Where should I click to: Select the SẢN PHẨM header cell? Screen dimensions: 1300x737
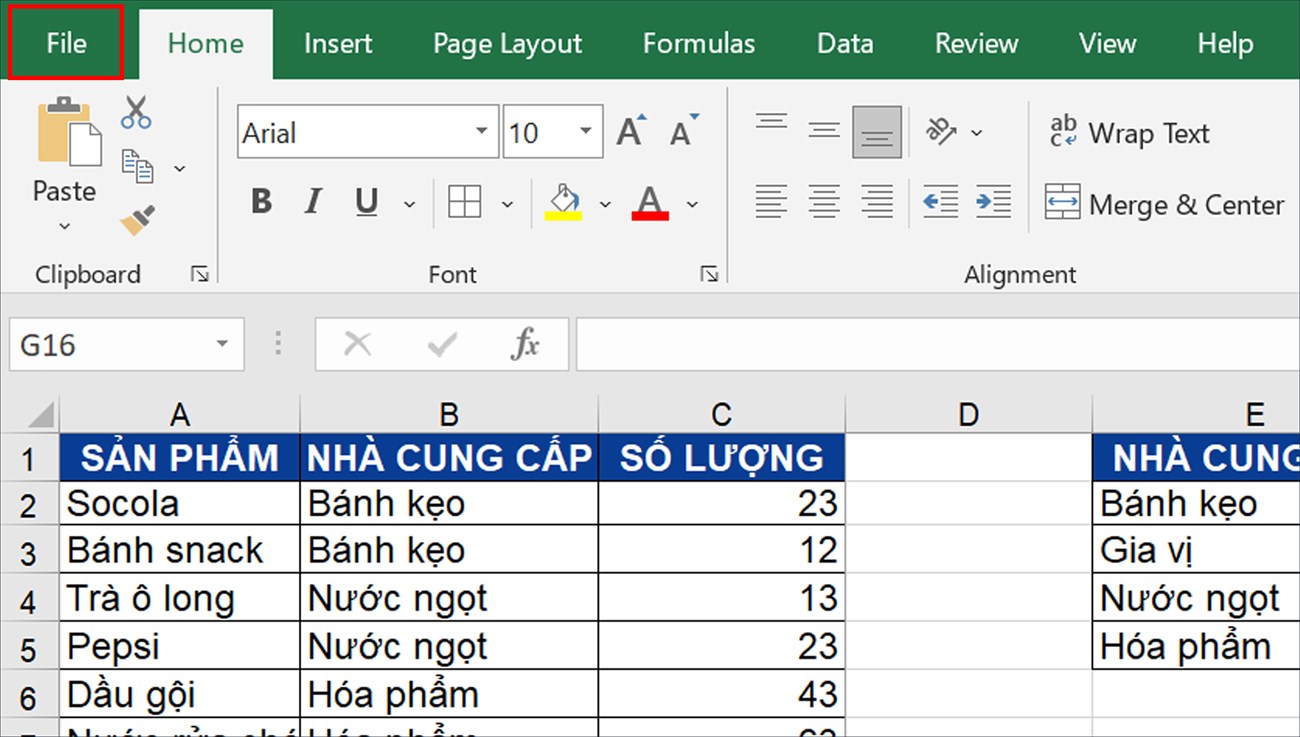180,457
